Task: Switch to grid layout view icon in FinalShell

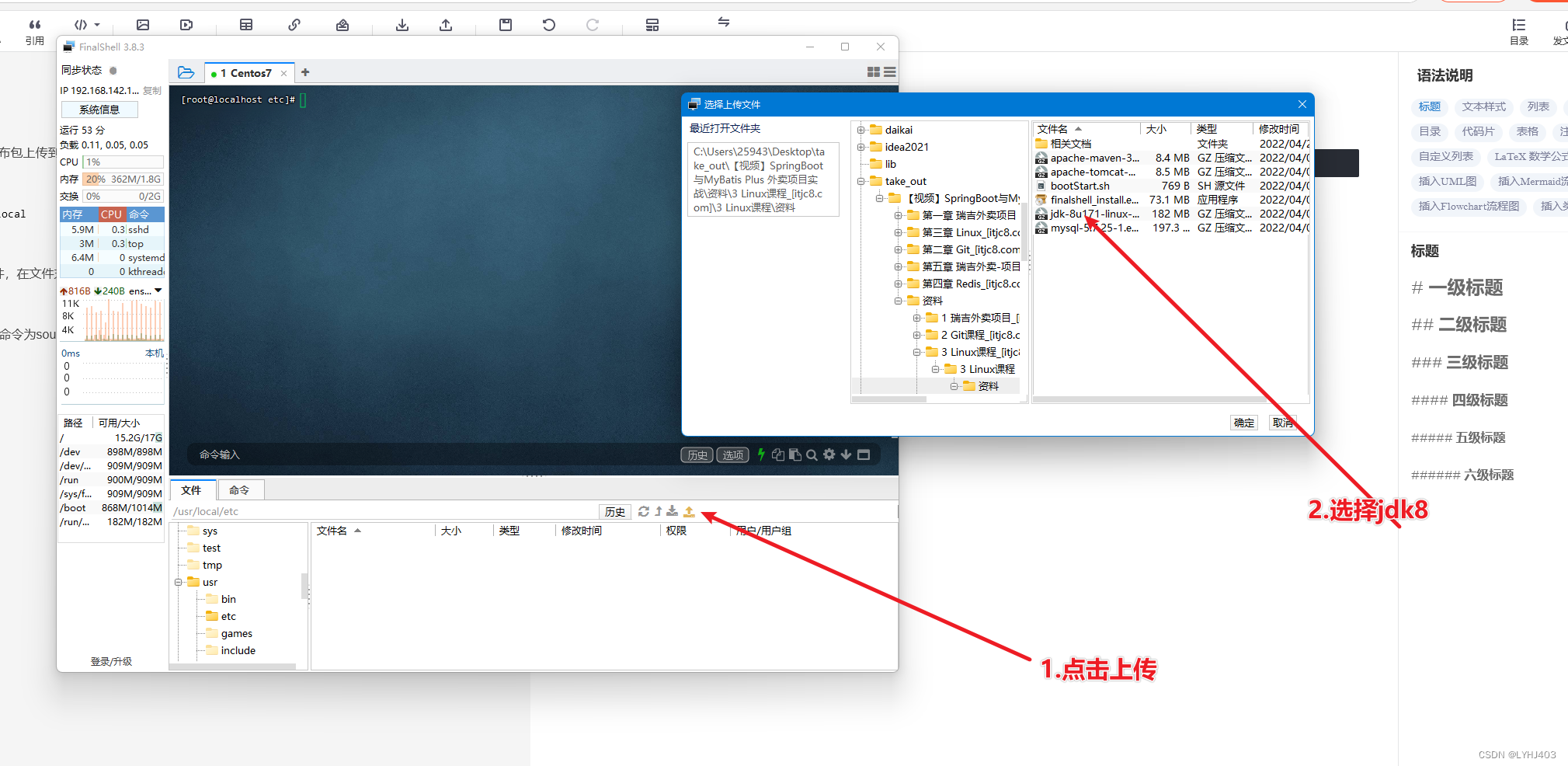Action: [x=874, y=72]
